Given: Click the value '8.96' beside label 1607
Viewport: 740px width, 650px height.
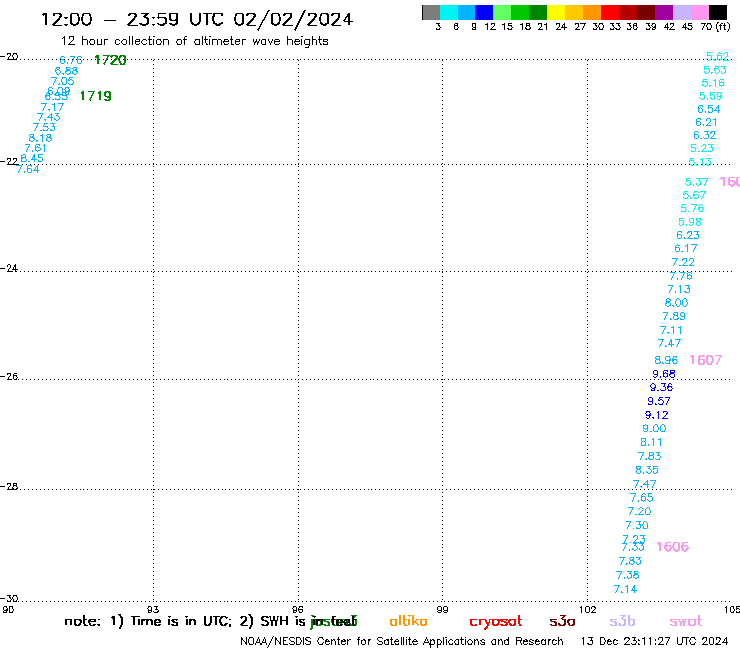Looking at the screenshot, I should [x=666, y=360].
